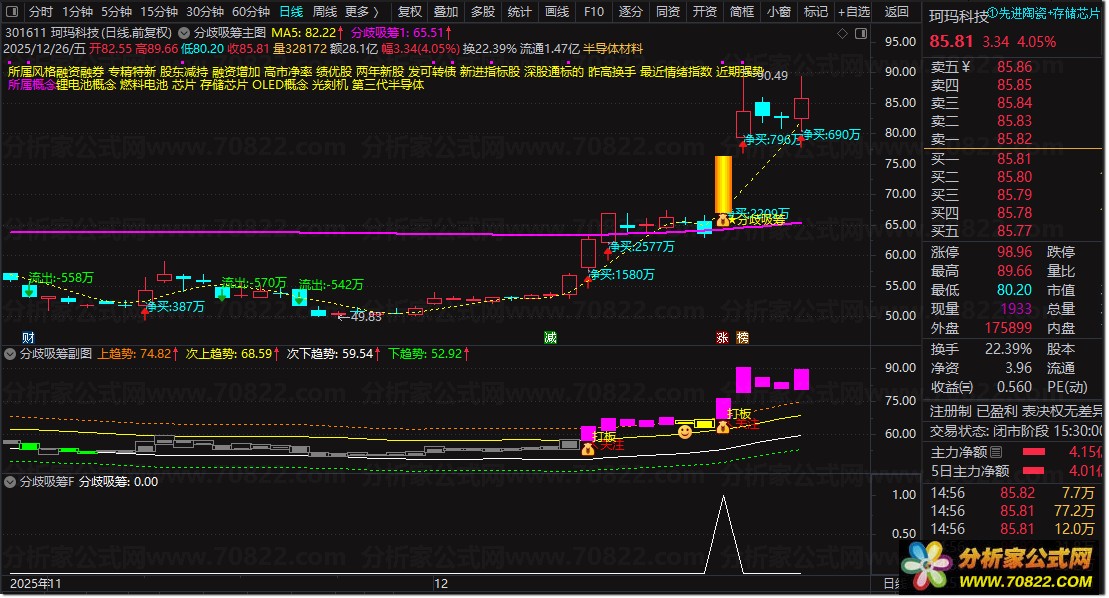Open the 统计 statistics tool

click(x=520, y=11)
